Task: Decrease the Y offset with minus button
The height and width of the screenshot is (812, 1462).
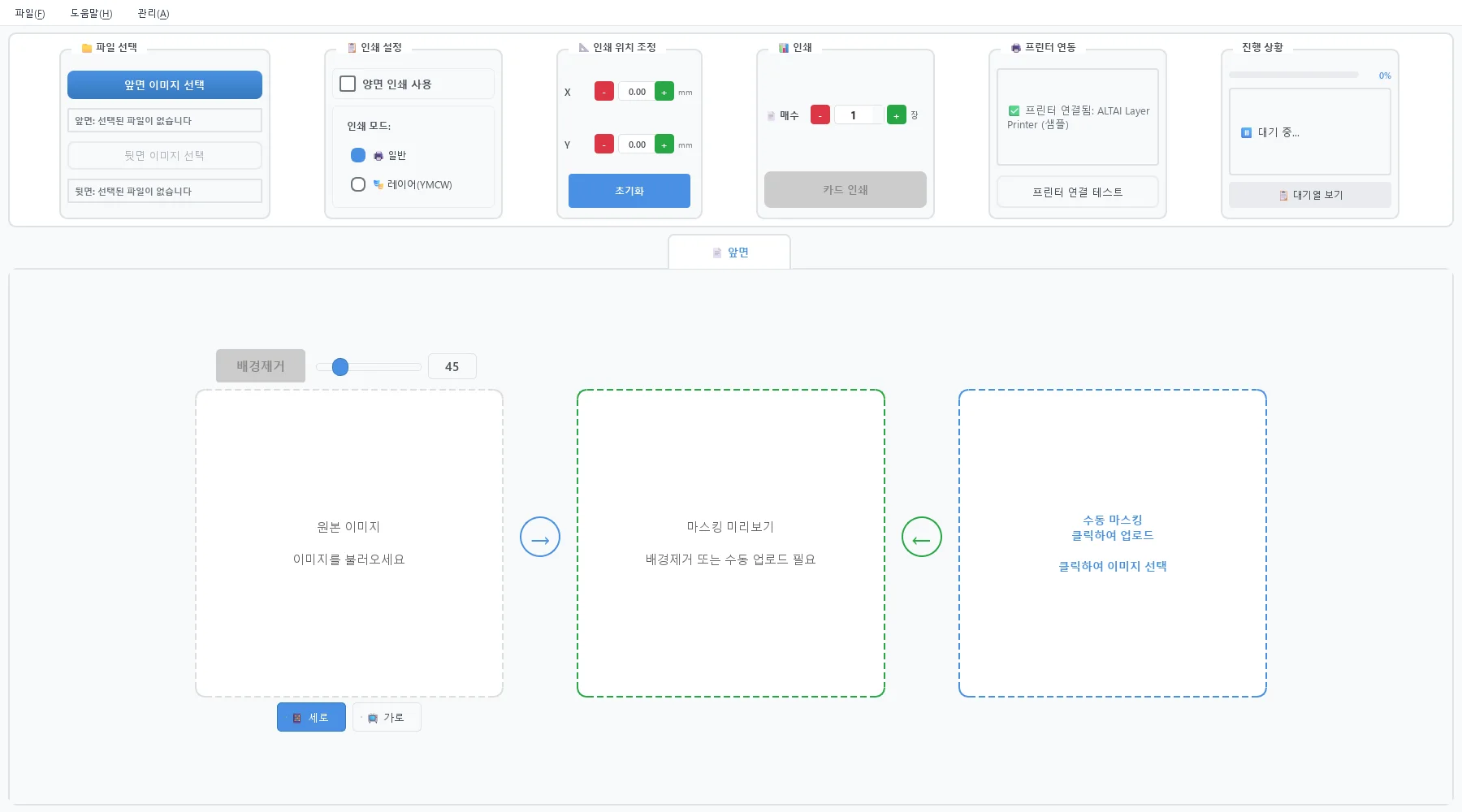Action: (x=604, y=145)
